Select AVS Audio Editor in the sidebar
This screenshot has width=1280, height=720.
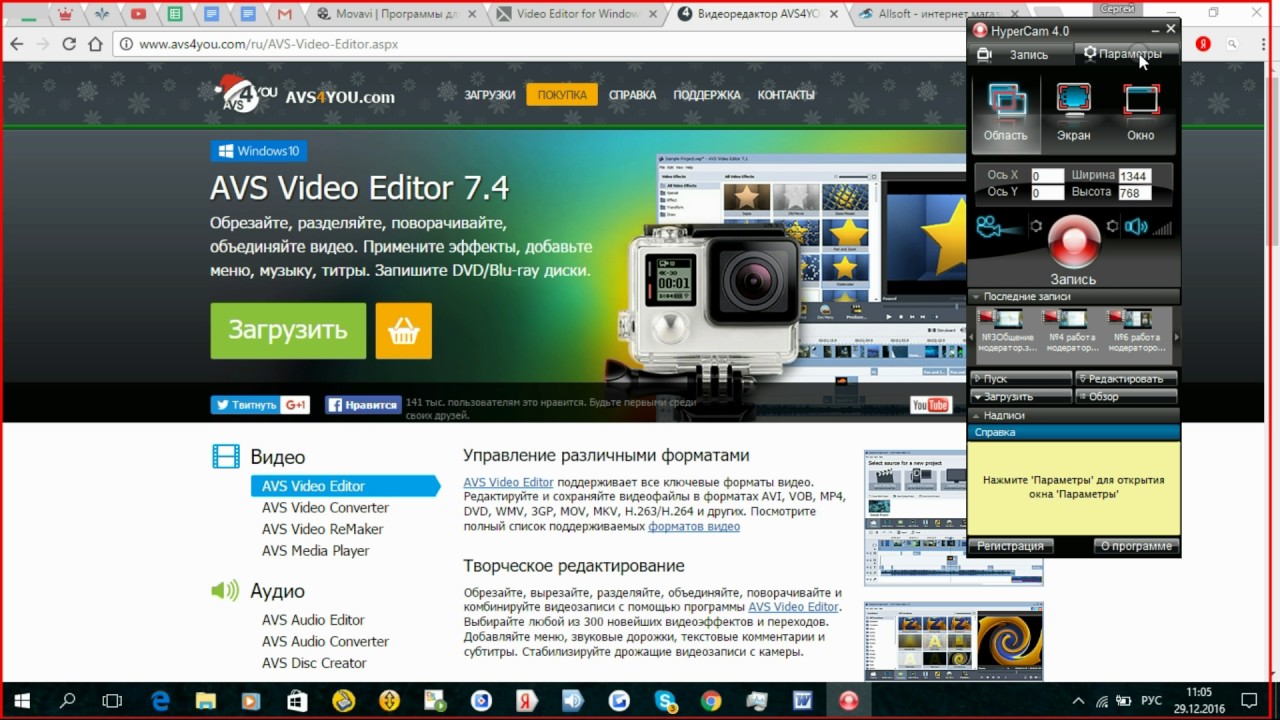(313, 620)
